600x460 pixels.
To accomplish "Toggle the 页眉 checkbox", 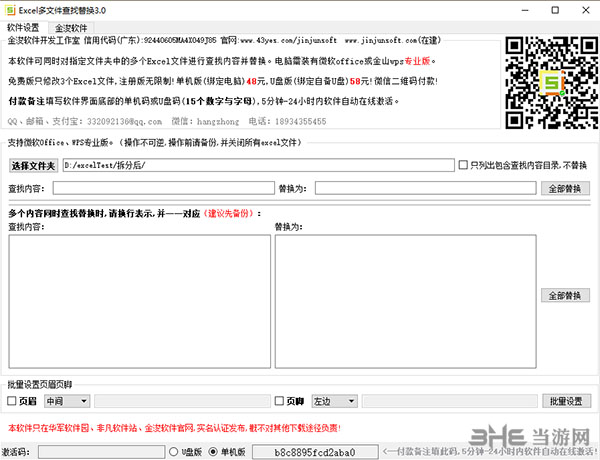I will (x=12, y=401).
